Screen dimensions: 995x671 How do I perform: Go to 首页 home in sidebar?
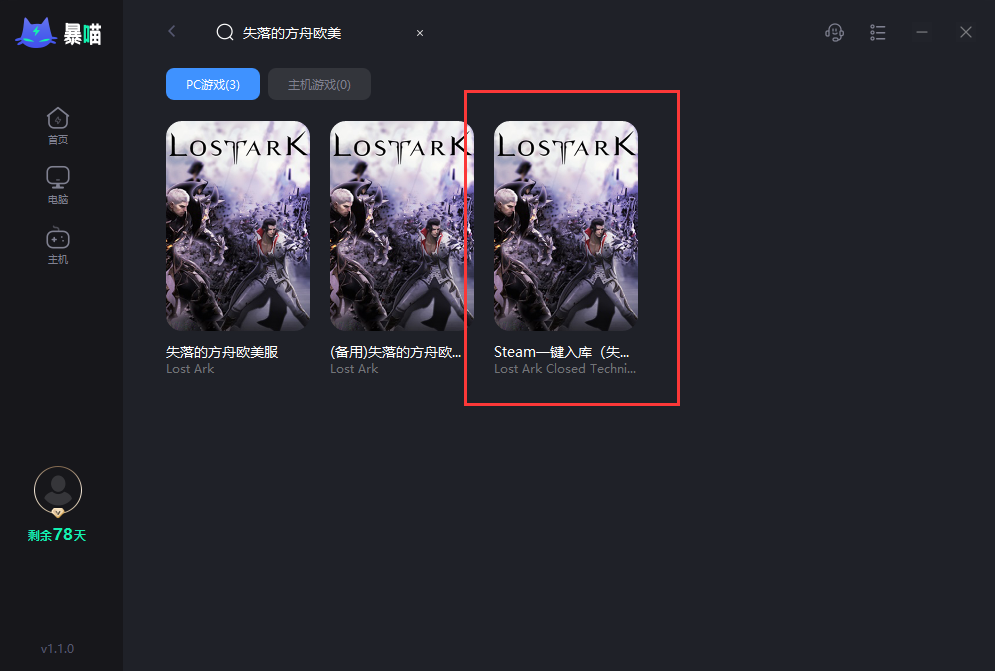click(x=58, y=125)
